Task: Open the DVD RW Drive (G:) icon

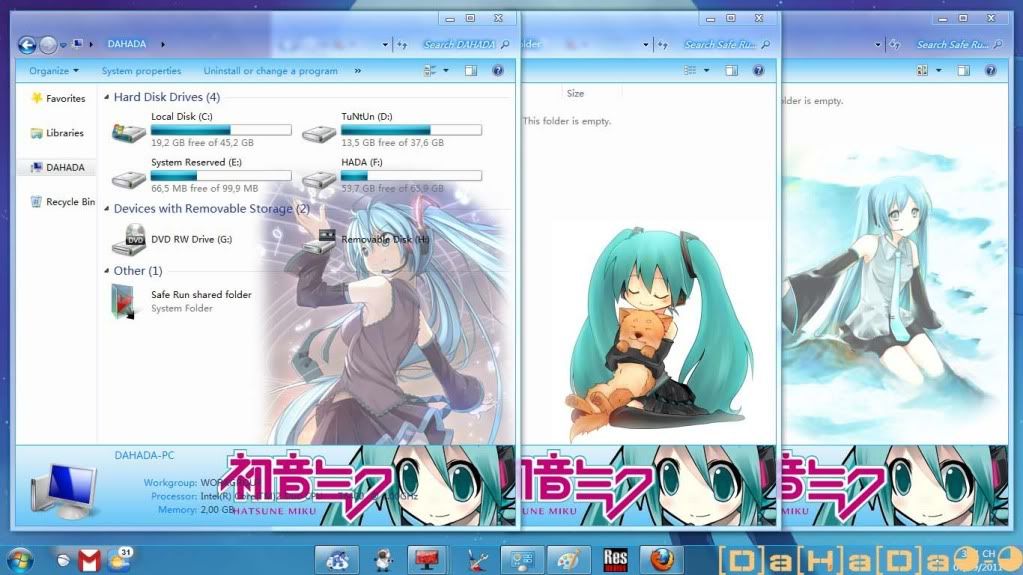Action: click(130, 239)
